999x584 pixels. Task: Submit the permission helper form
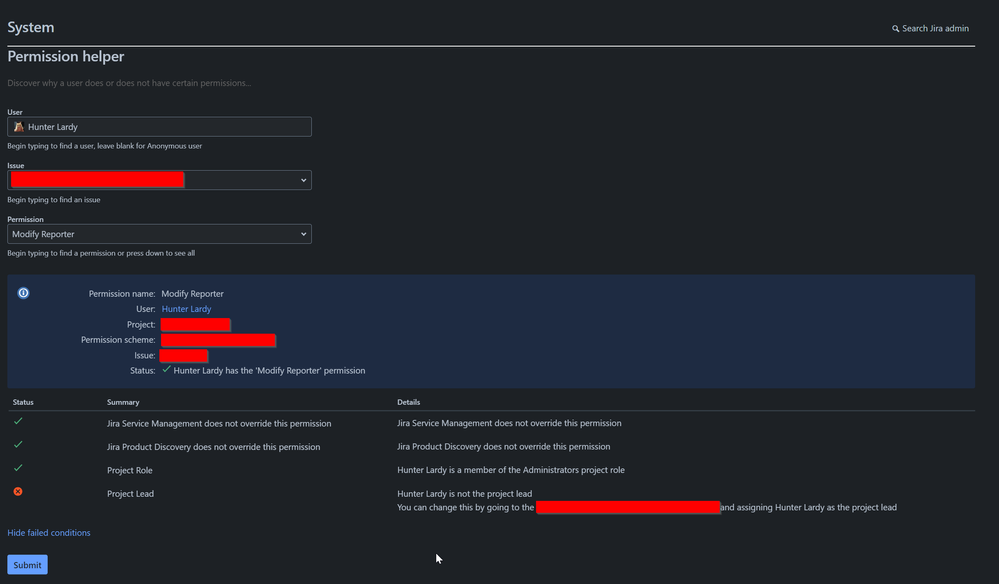click(x=27, y=565)
